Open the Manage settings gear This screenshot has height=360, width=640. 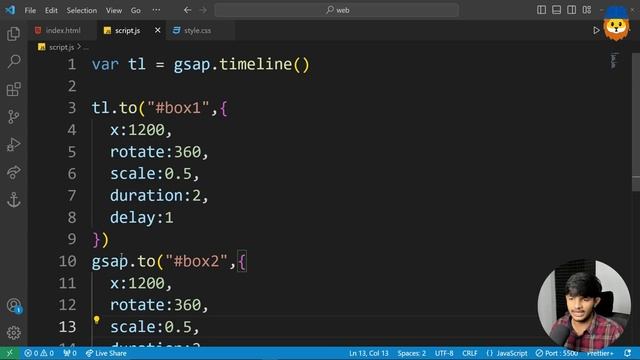click(x=13, y=333)
